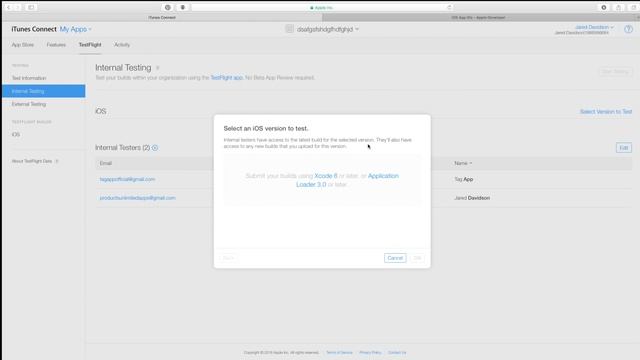The height and width of the screenshot is (360, 640).
Task: Open Privacy Policy footer link
Action: pyautogui.click(x=371, y=353)
